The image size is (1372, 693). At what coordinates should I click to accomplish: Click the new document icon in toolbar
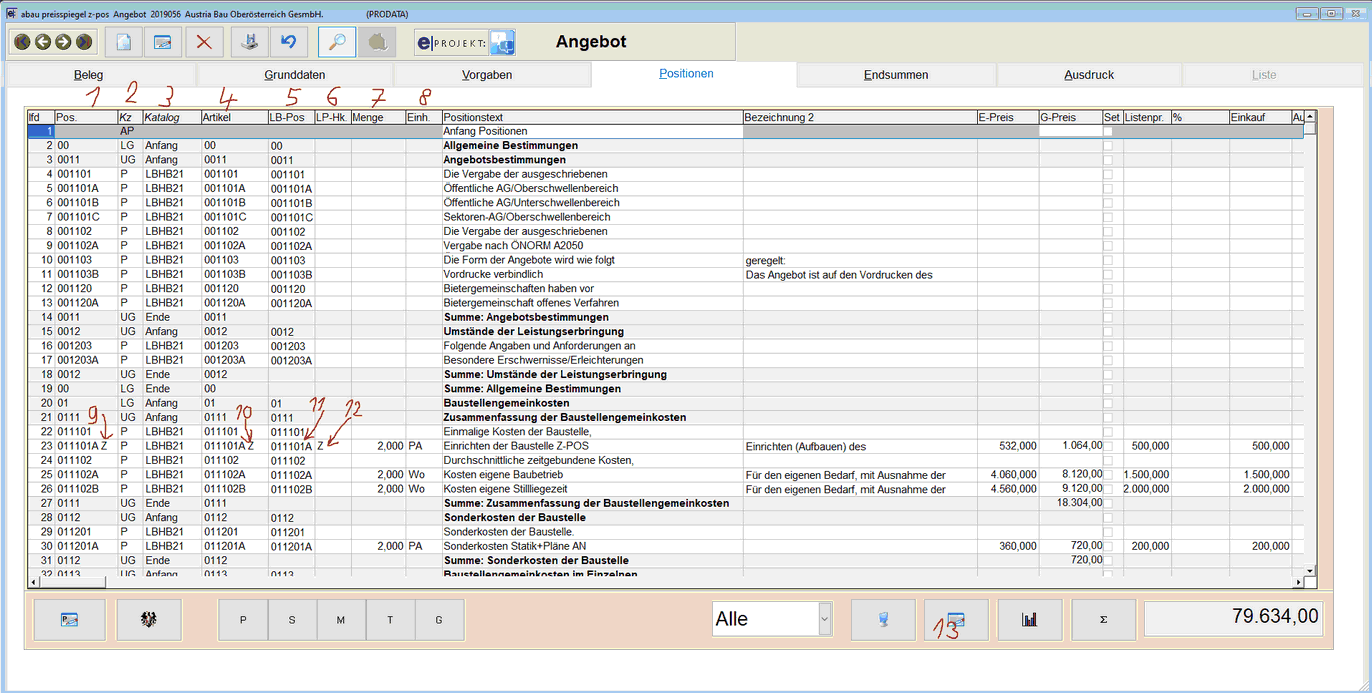tap(124, 42)
